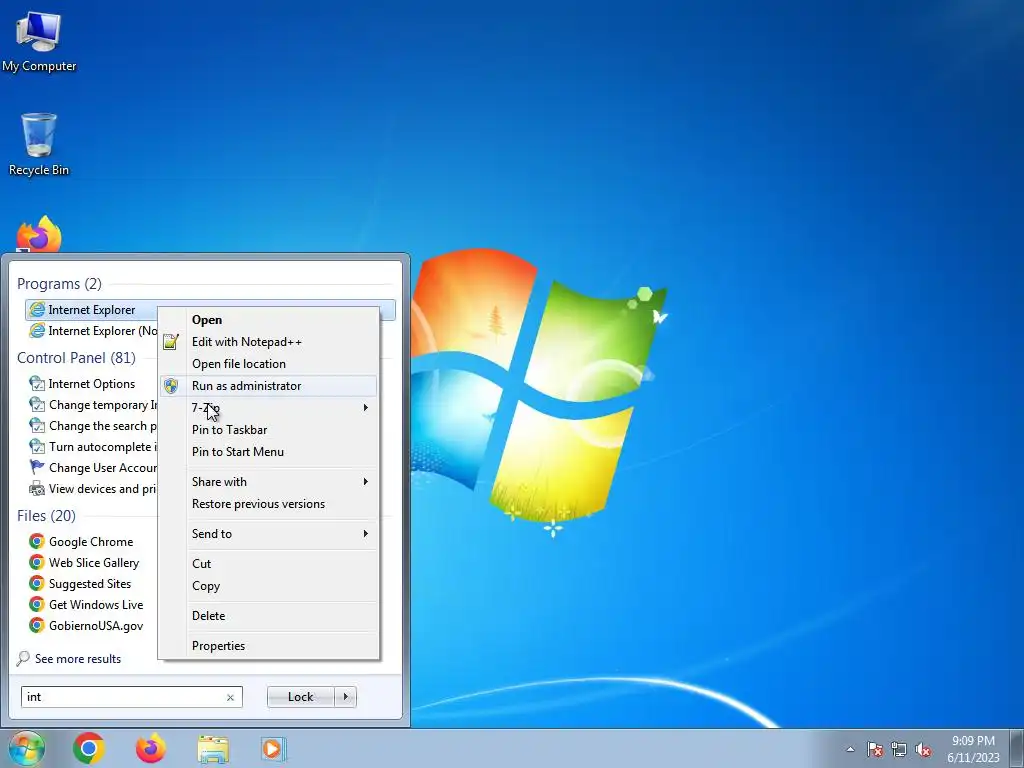The width and height of the screenshot is (1024, 768).
Task: Expand the Send to submenu
Action: pyautogui.click(x=268, y=534)
